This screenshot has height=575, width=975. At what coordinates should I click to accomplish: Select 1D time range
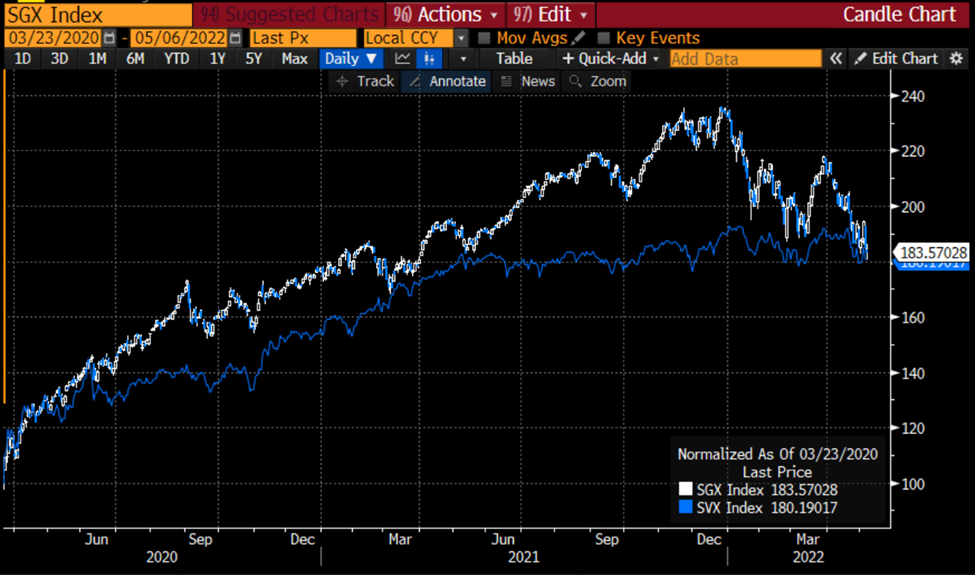(x=22, y=58)
